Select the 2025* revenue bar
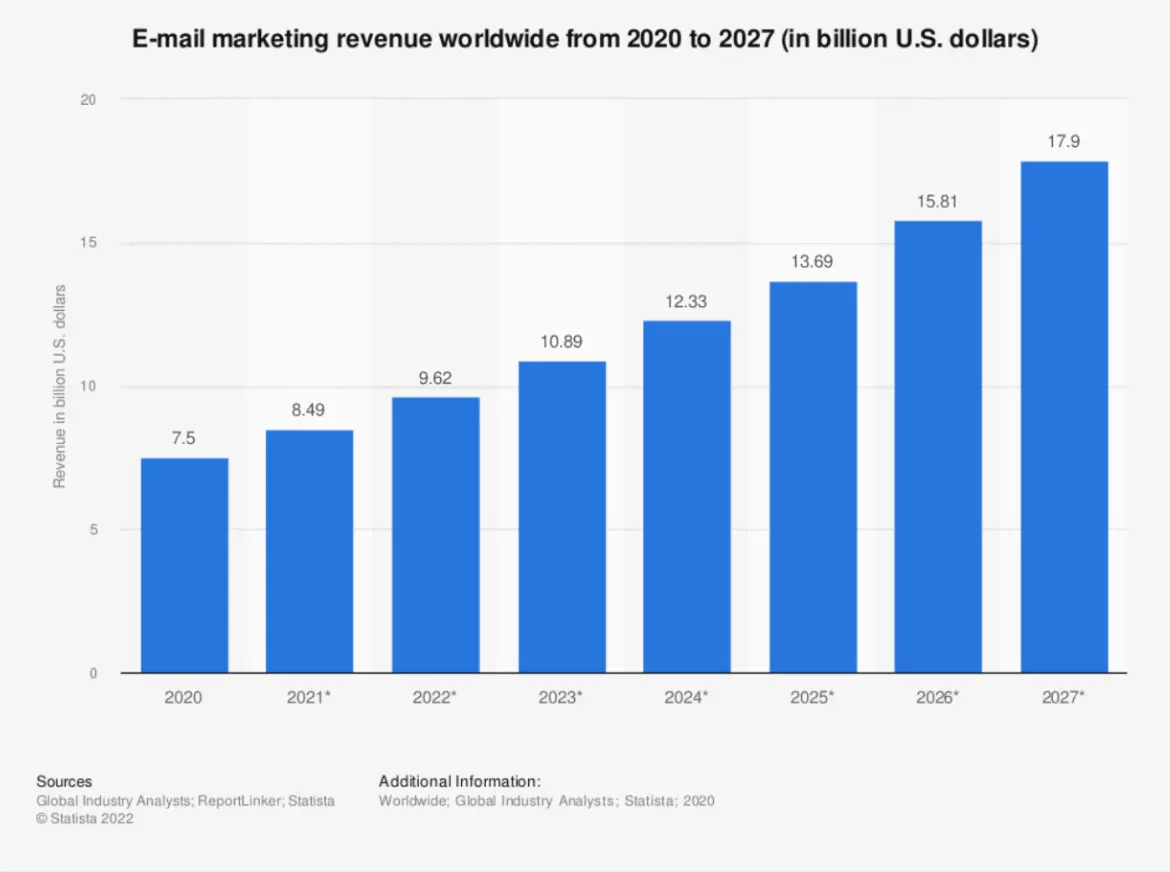Image resolution: width=1170 pixels, height=872 pixels. pyautogui.click(x=813, y=475)
